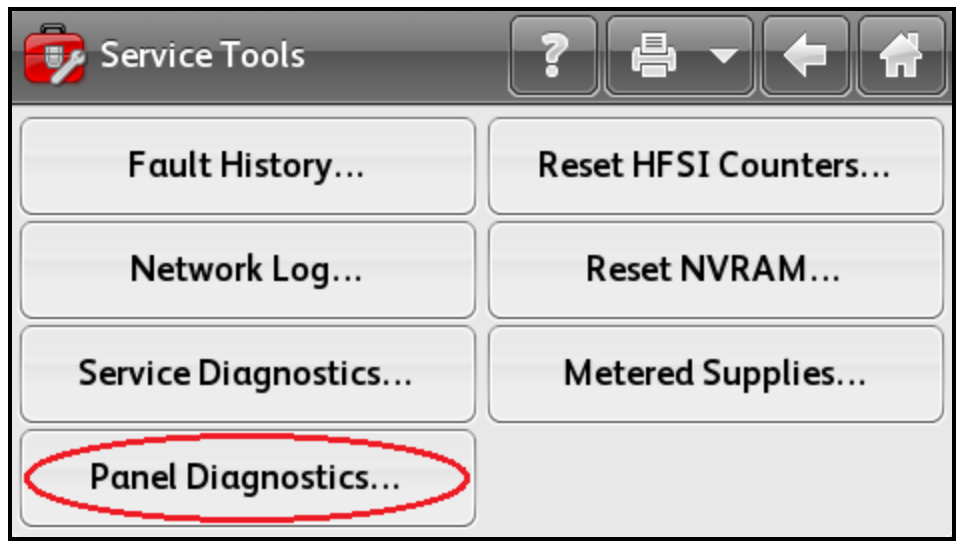Expand the print options dropdown arrow
The image size is (967, 551).
723,56
